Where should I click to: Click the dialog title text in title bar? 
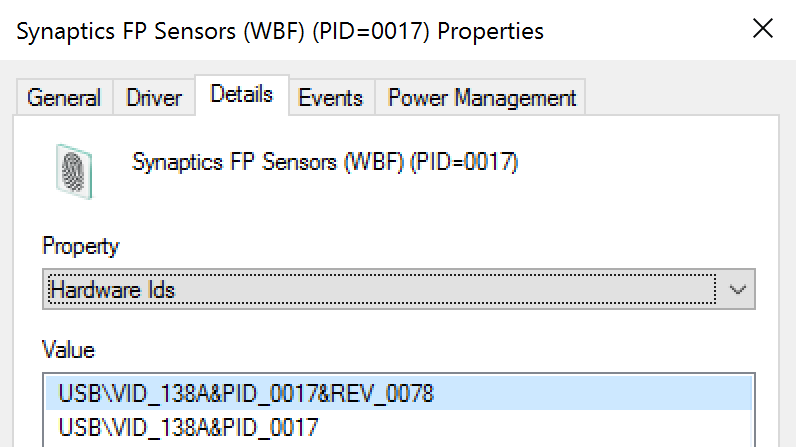(280, 31)
